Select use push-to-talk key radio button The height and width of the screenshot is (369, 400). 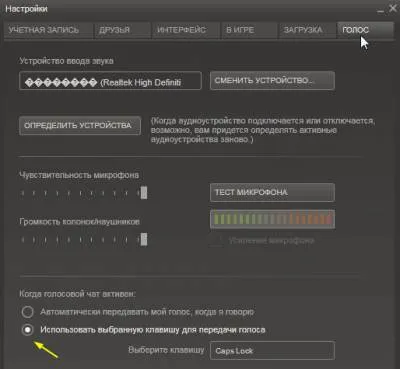point(27,330)
